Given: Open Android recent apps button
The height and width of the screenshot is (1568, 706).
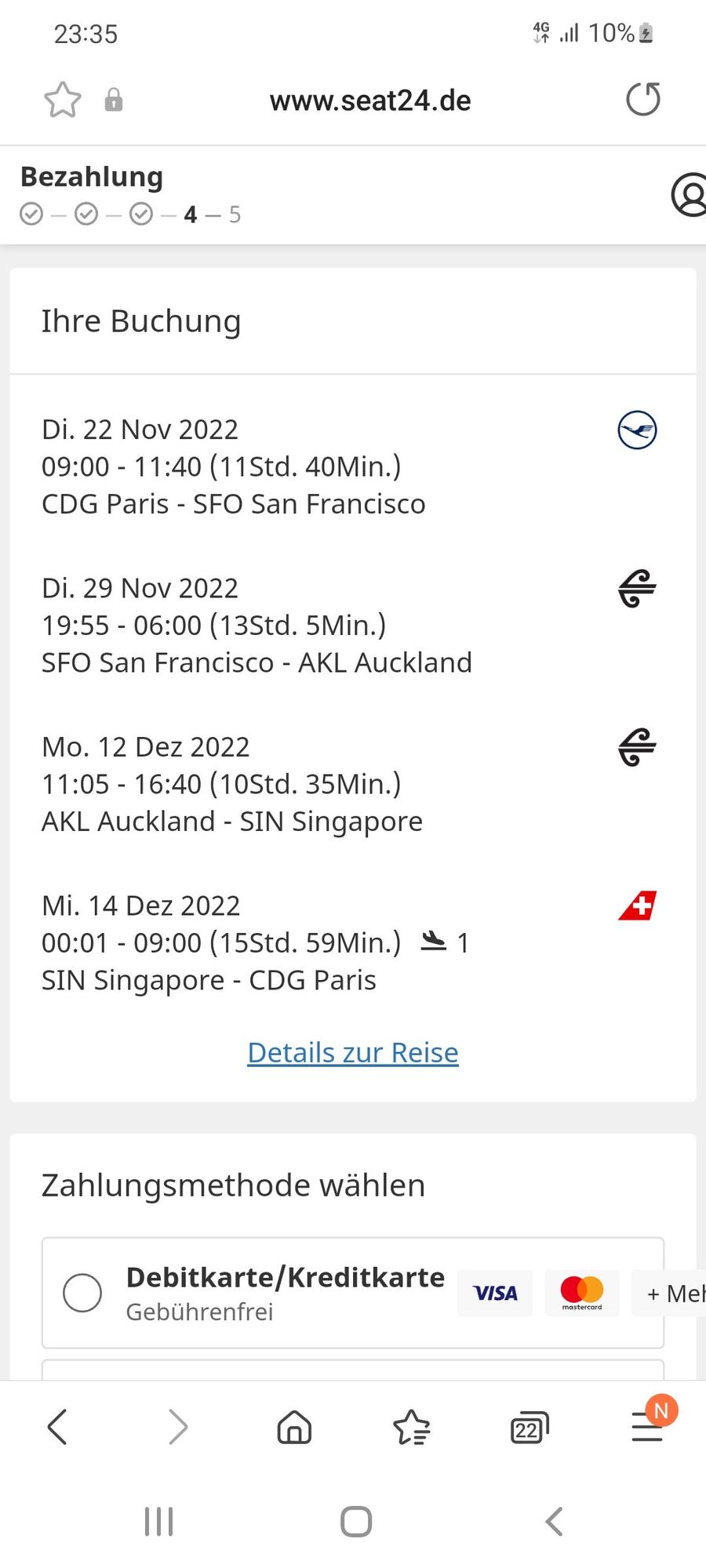Looking at the screenshot, I should point(159,1522).
